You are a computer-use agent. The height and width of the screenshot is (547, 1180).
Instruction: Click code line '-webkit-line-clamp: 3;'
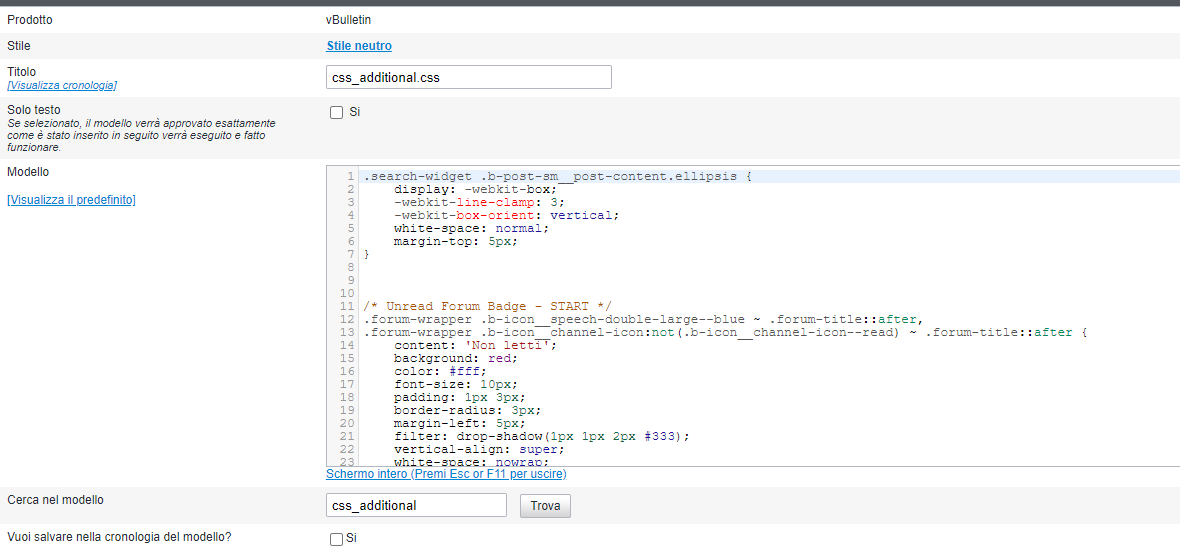pos(479,202)
